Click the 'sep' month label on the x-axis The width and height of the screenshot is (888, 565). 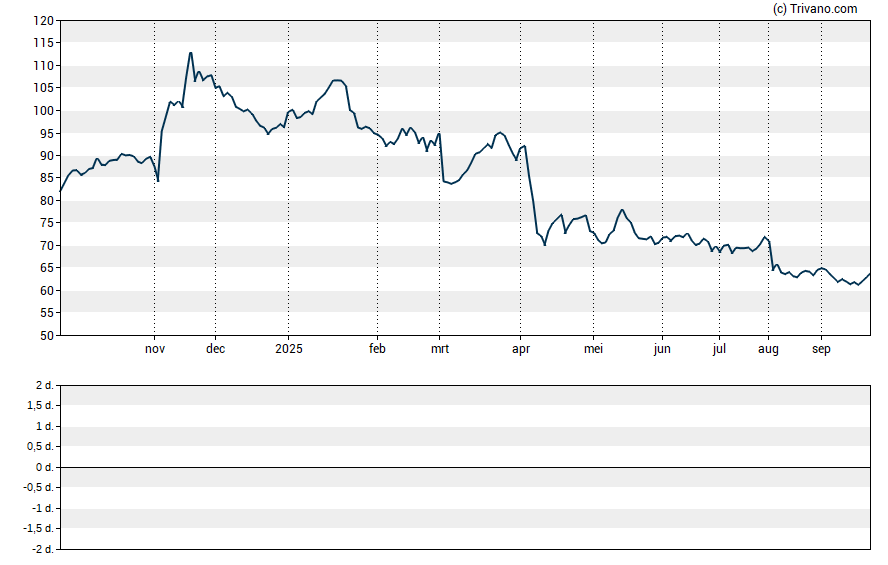(821, 349)
